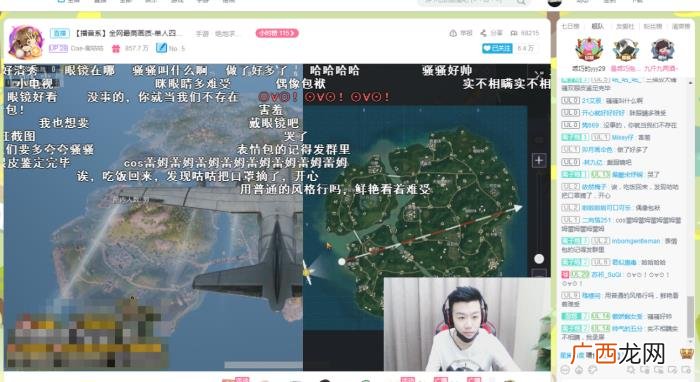Select chat message 做了好多了
Image resolution: width=700 pixels, height=382 pixels.
pos(633,149)
